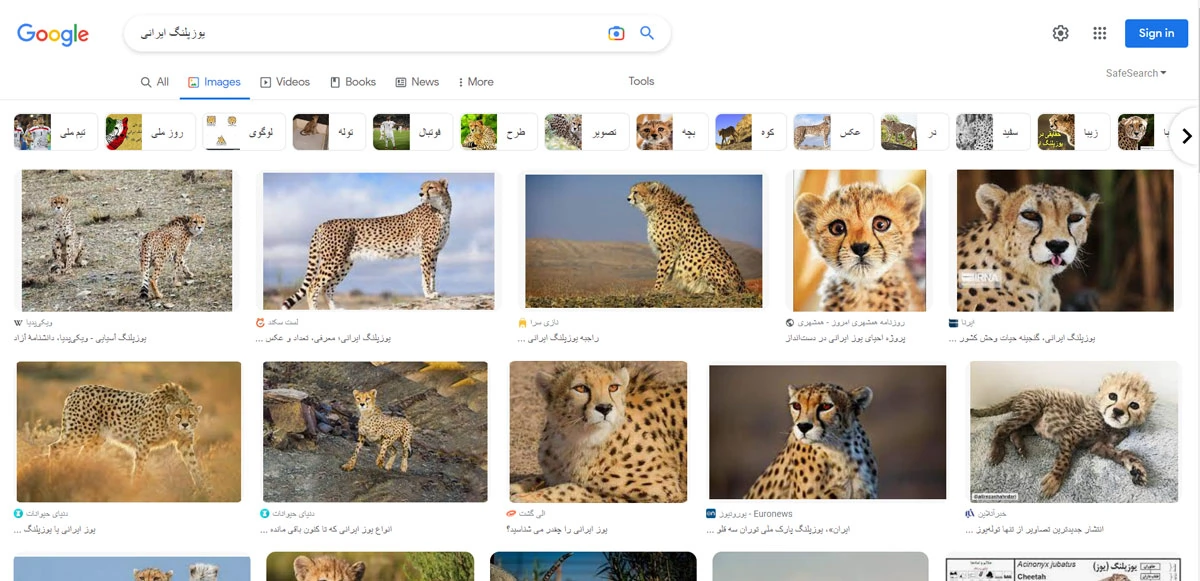Open the settings gear icon
Viewport: 1200px width, 581px height.
[1060, 33]
